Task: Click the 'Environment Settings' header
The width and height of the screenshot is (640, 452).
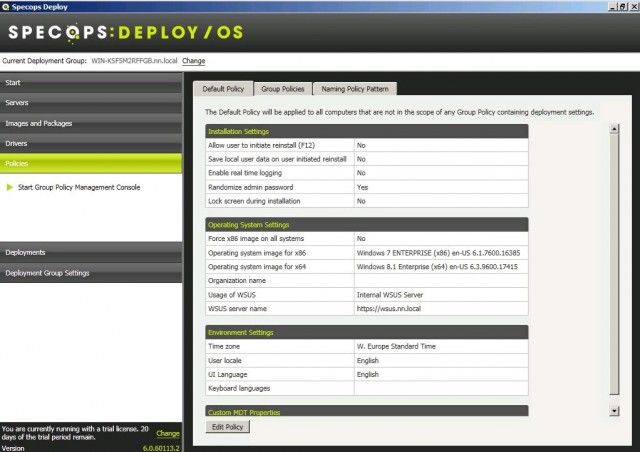Action: [x=367, y=332]
